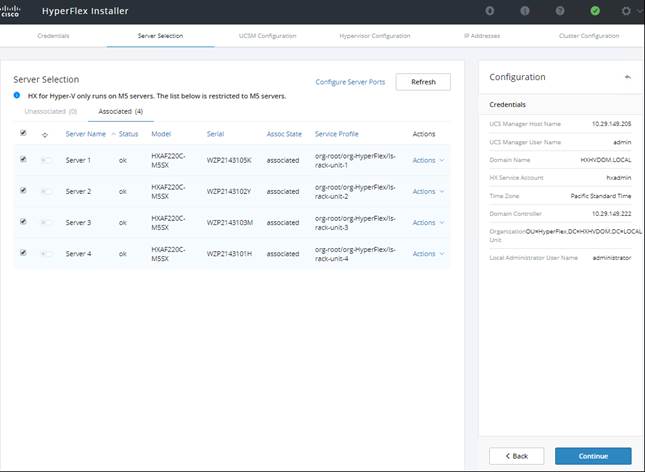645x472 pixels.
Task: Uncheck the Server 3 checkbox
Action: point(23,222)
